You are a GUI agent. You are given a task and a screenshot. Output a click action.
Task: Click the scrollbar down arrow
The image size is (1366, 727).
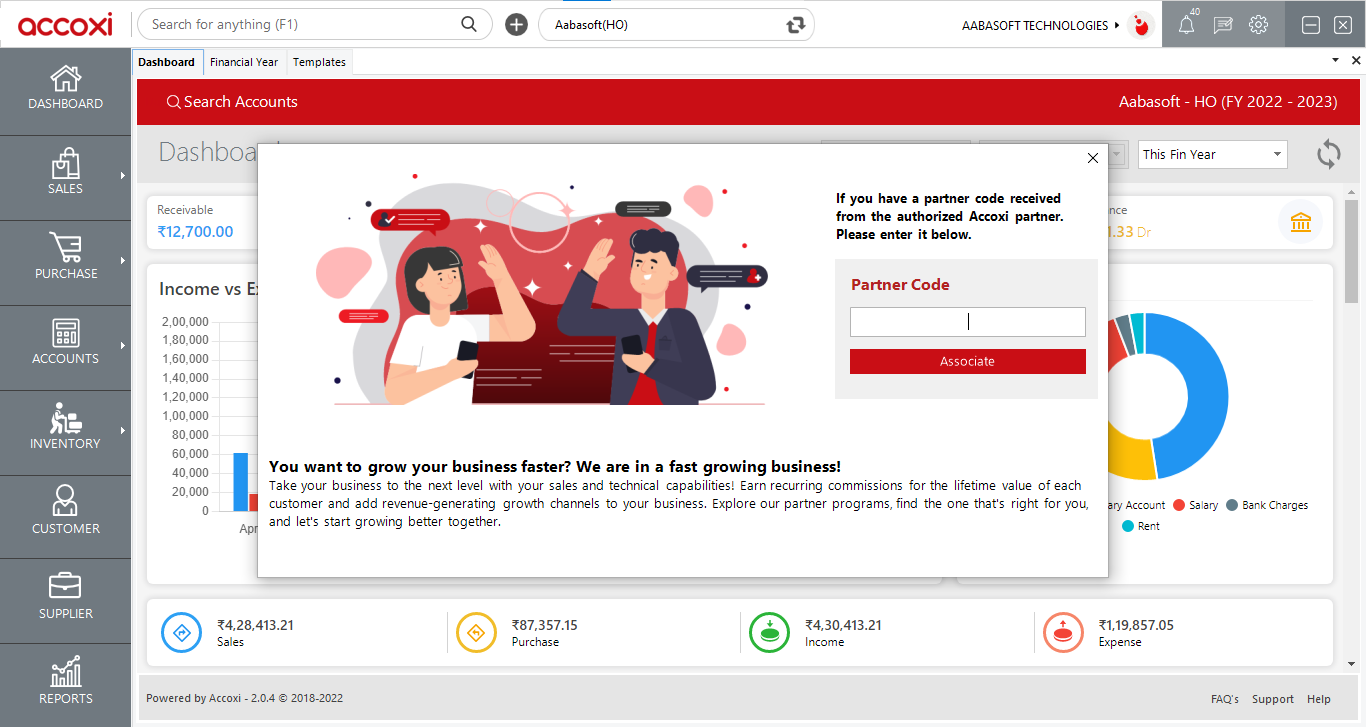1352,664
